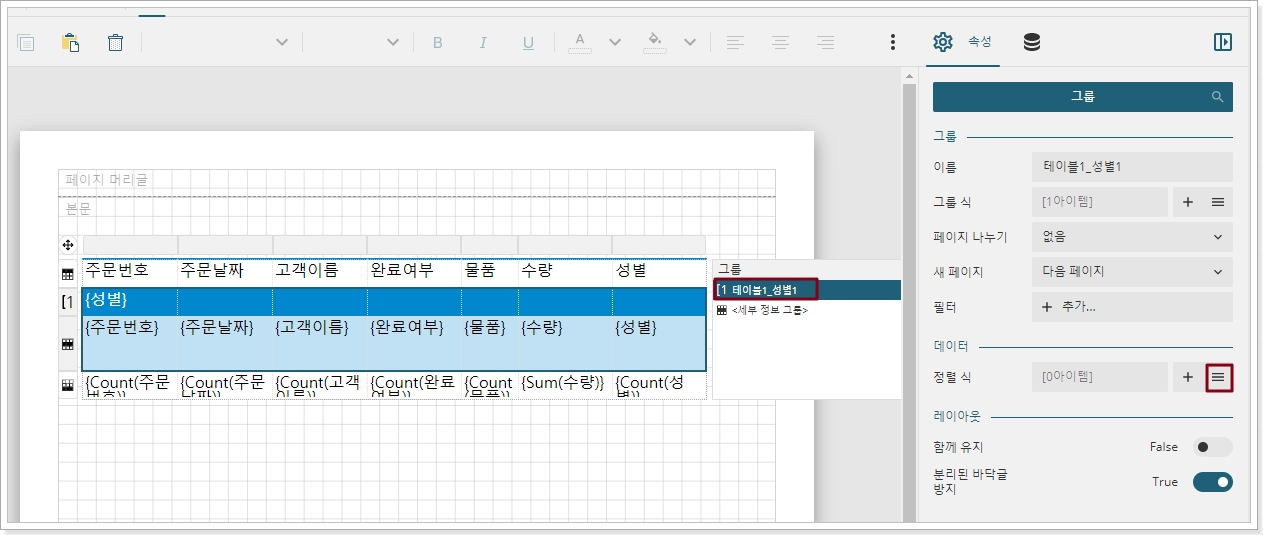Open toolbar overflow three-dots menu
Viewport: 1263px width, 535px height.
click(892, 42)
